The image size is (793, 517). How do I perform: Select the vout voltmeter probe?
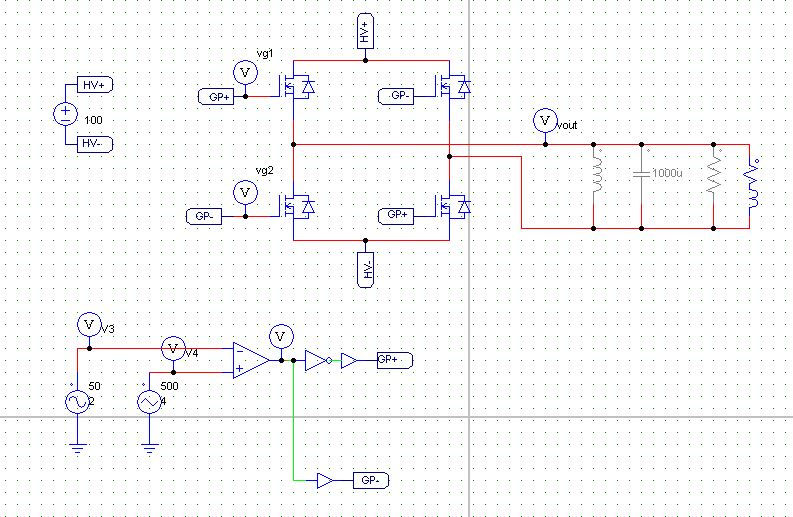tap(545, 121)
